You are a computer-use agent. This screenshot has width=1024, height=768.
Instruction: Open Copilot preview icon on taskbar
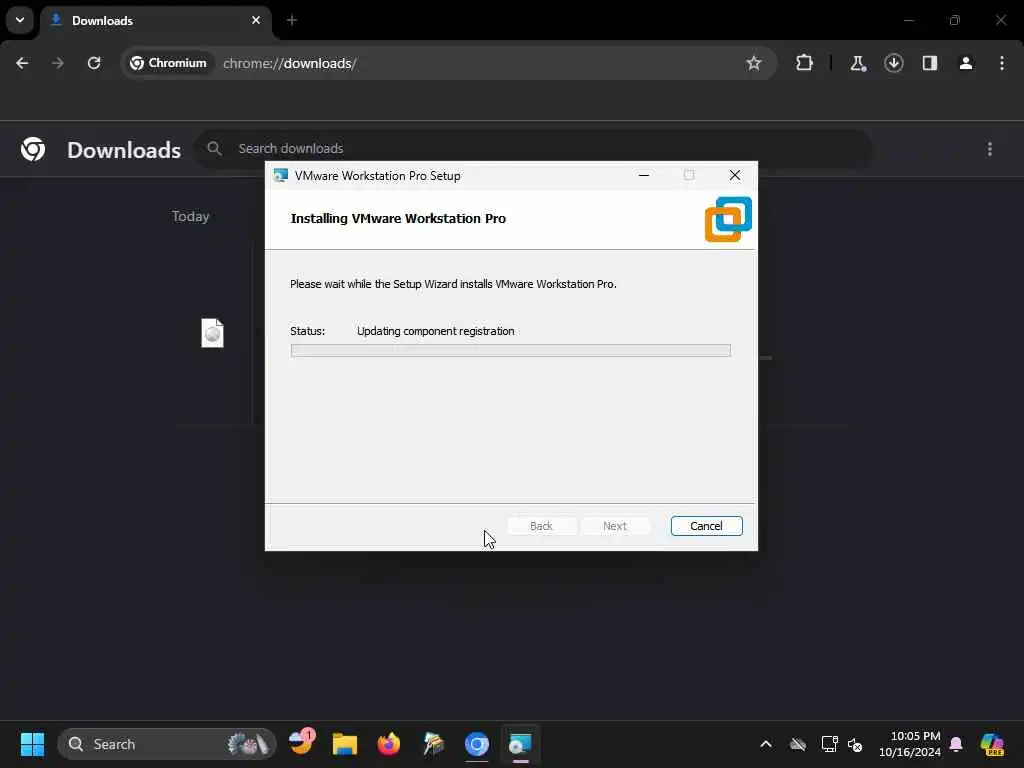click(993, 744)
